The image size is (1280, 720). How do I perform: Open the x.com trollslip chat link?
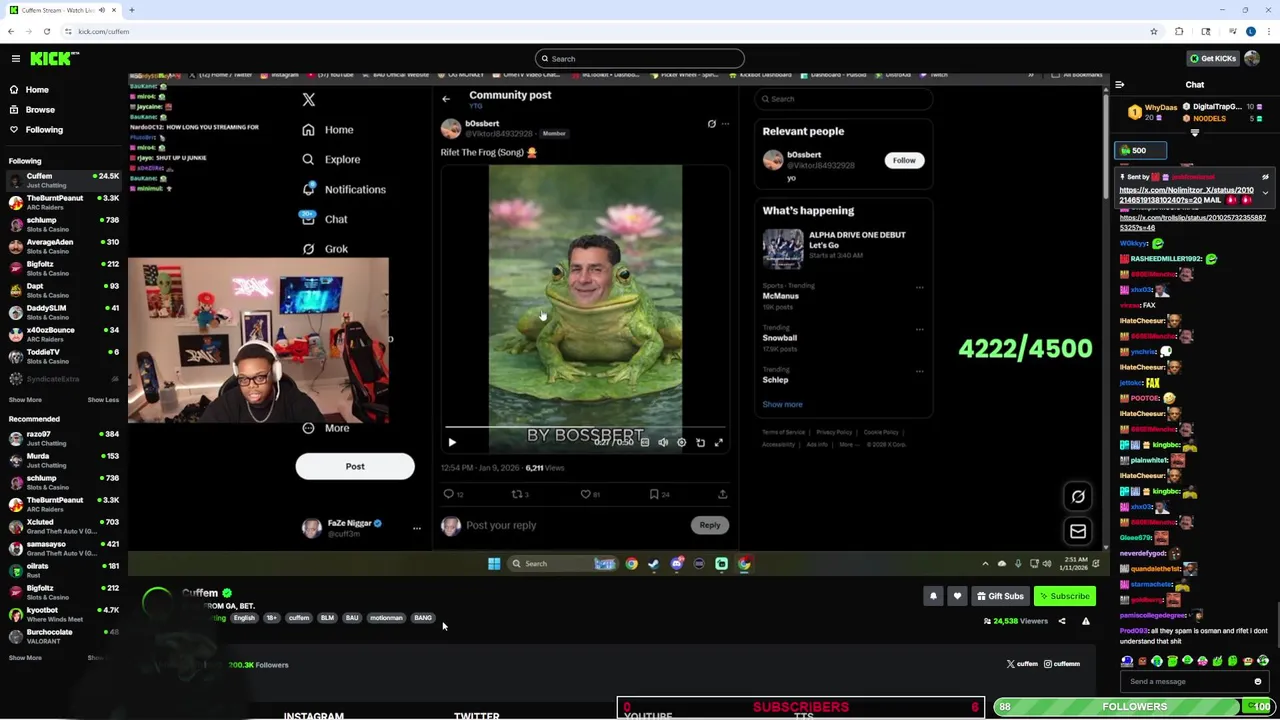tap(1192, 222)
